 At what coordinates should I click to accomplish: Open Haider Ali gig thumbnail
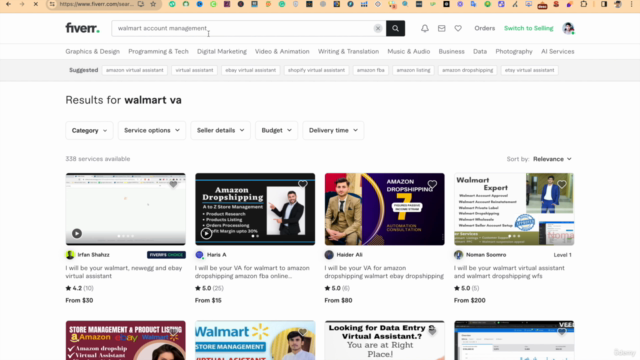(x=384, y=209)
